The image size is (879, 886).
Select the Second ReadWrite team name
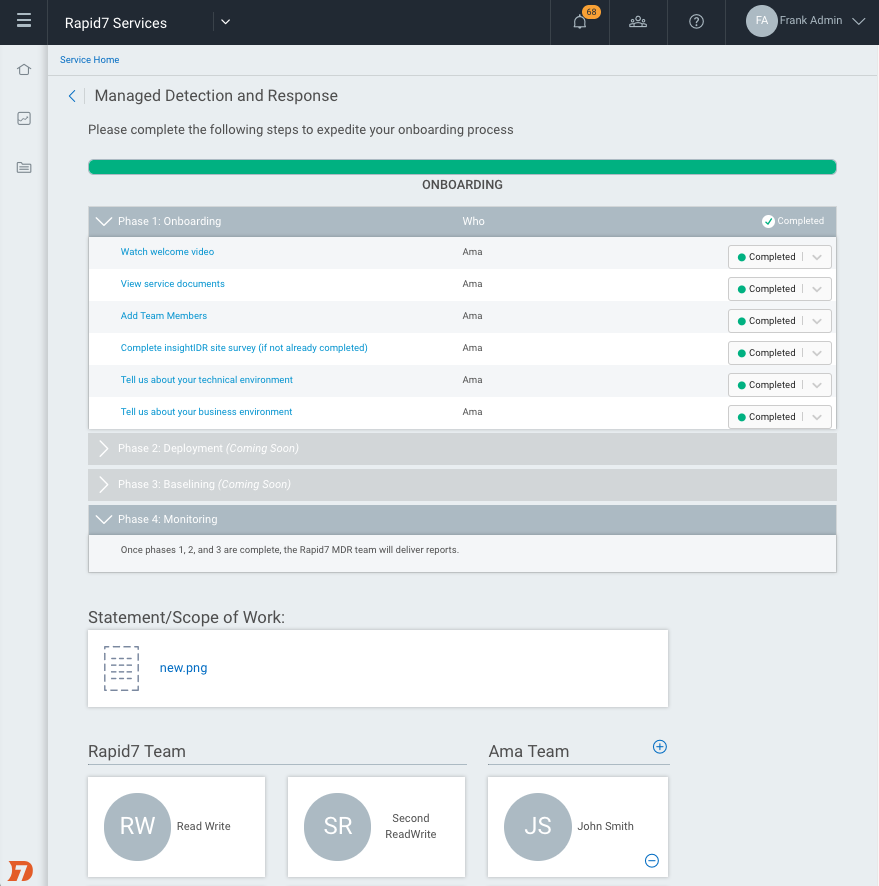point(411,827)
